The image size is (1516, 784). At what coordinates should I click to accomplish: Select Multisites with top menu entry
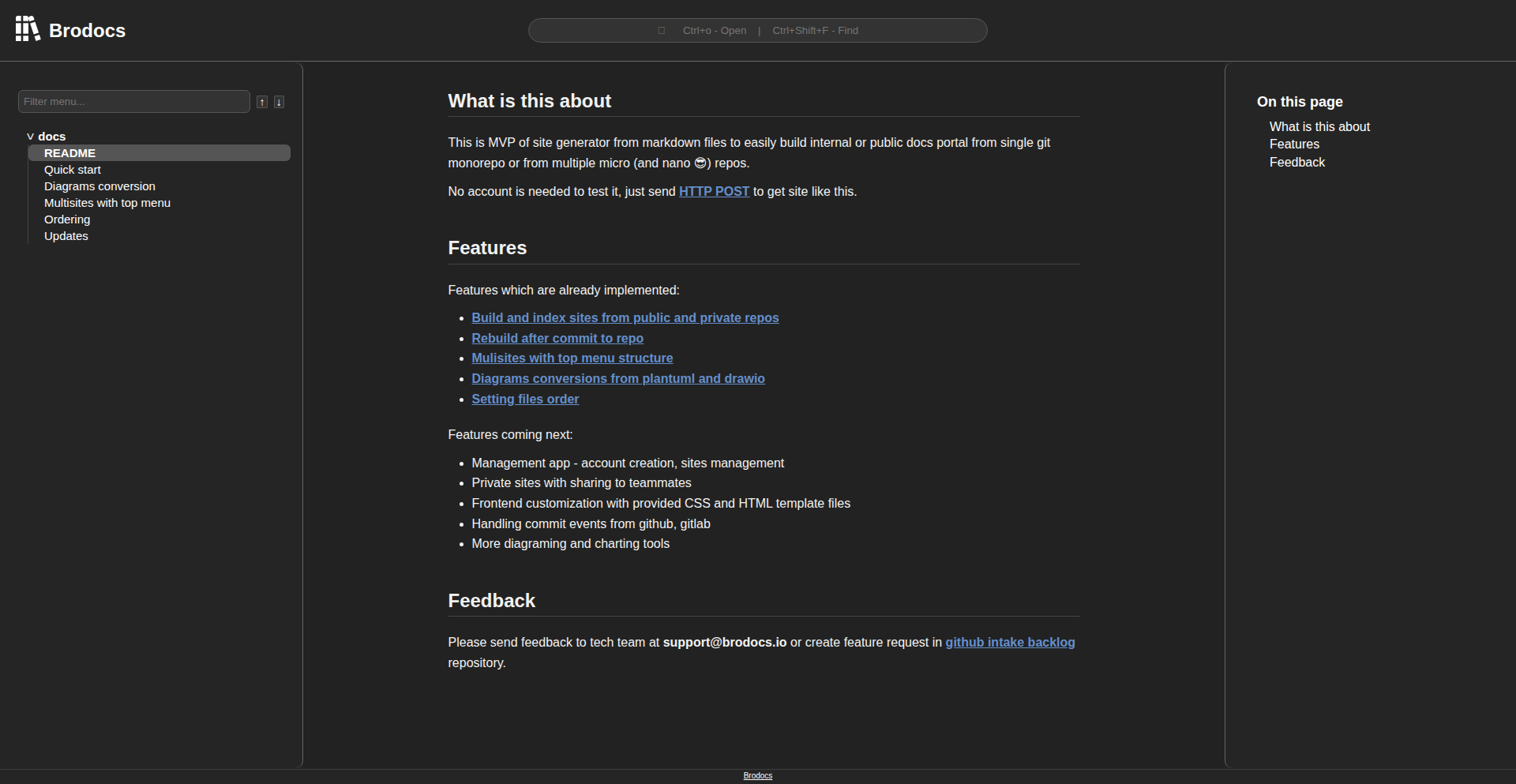tap(107, 203)
